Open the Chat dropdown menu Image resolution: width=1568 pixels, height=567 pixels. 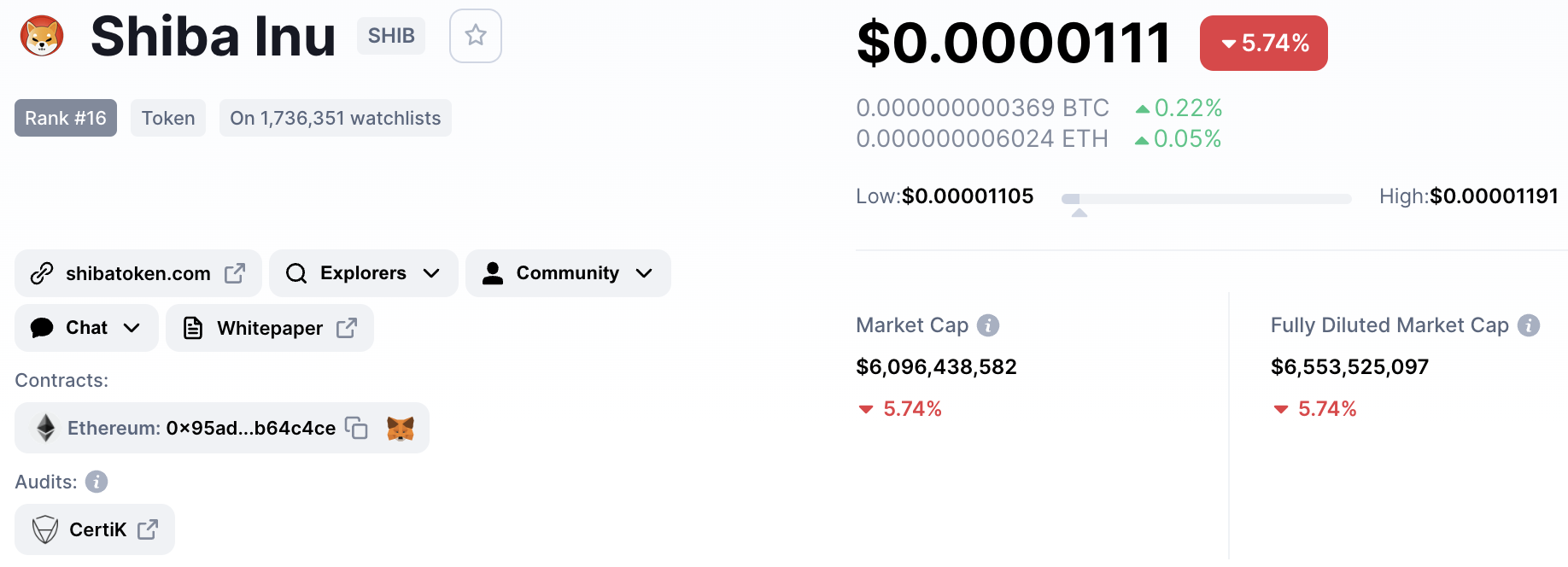86,328
